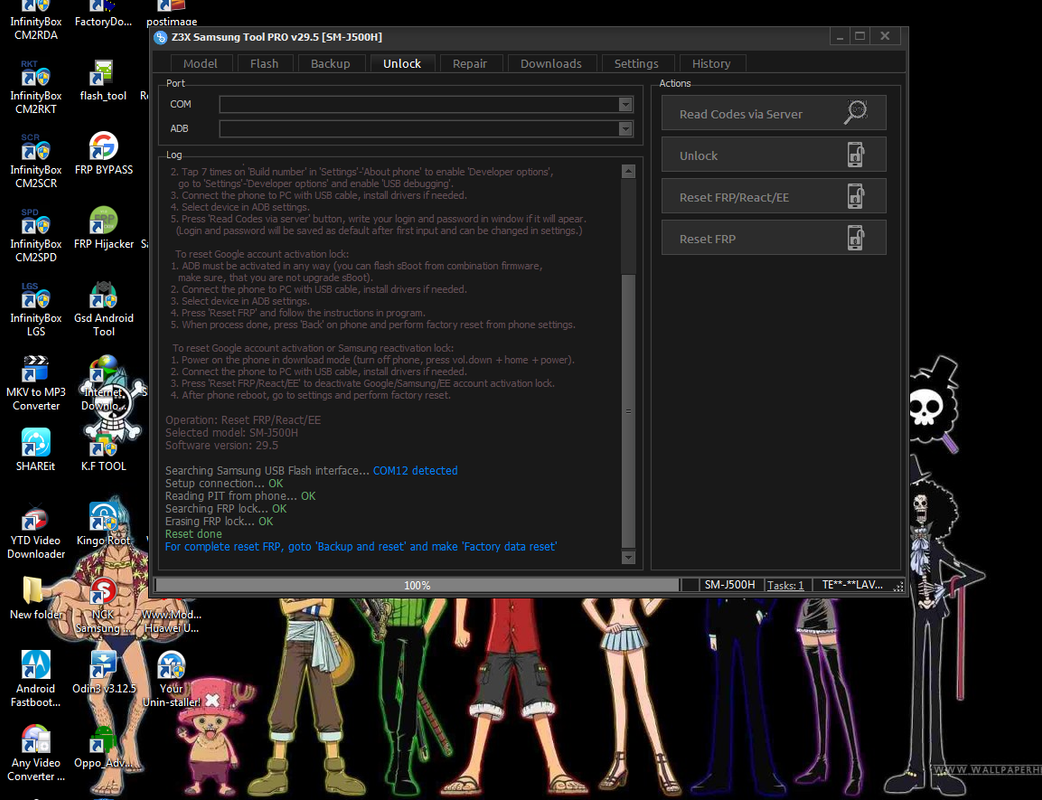Click the TE**-**LAV status bar entry
The height and width of the screenshot is (800, 1042).
(x=853, y=585)
